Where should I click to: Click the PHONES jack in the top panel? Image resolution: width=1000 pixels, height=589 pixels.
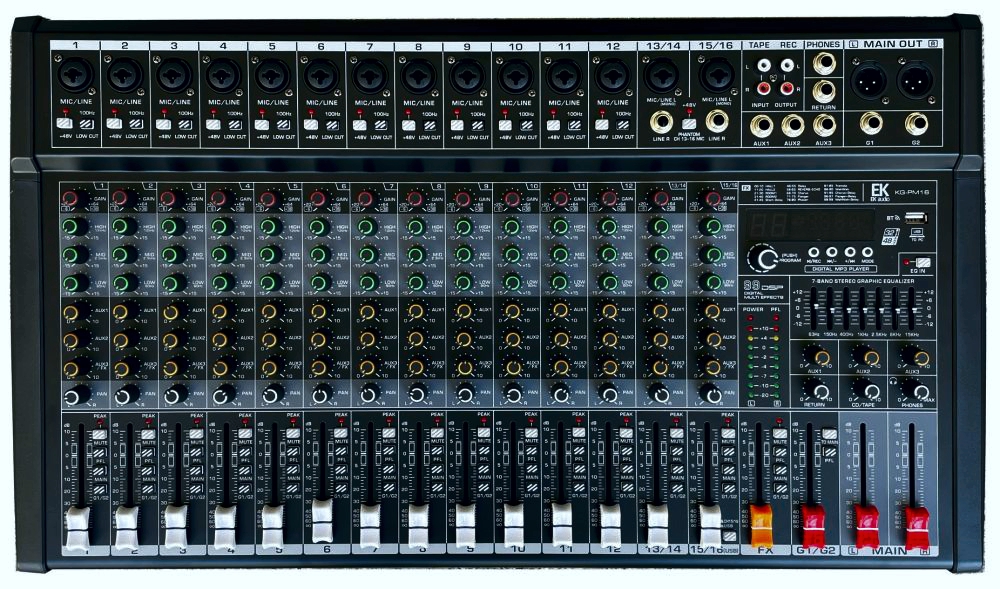coord(824,63)
